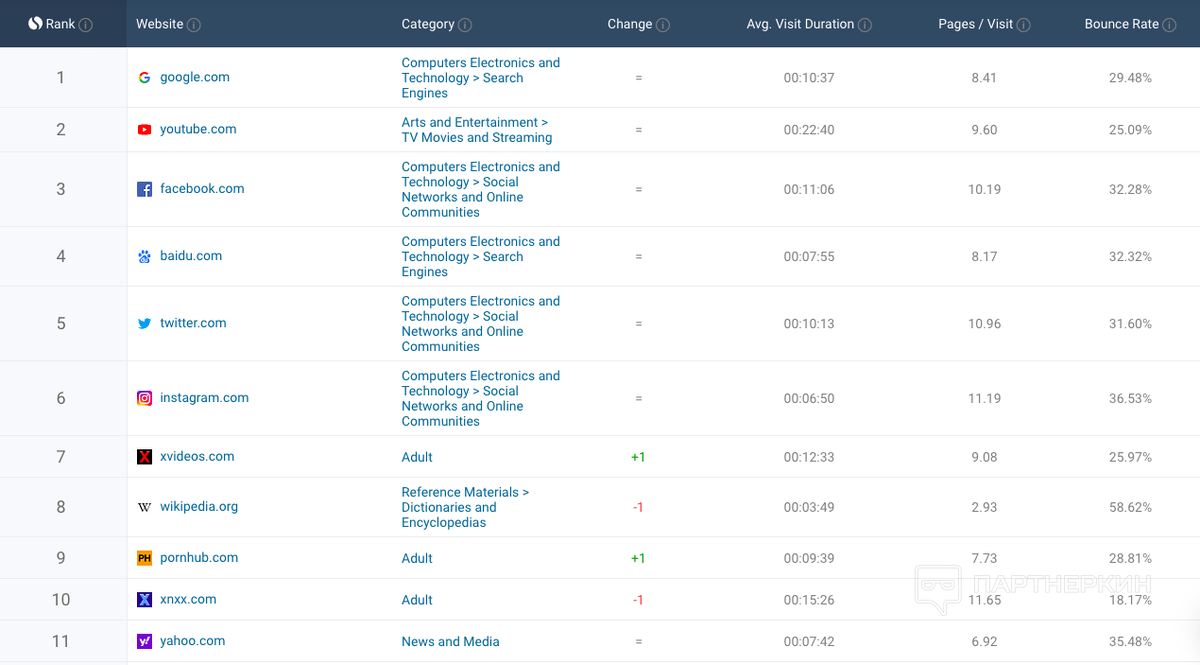This screenshot has height=665, width=1200.
Task: Open instagram.com's Social Networks category link
Action: (481, 399)
